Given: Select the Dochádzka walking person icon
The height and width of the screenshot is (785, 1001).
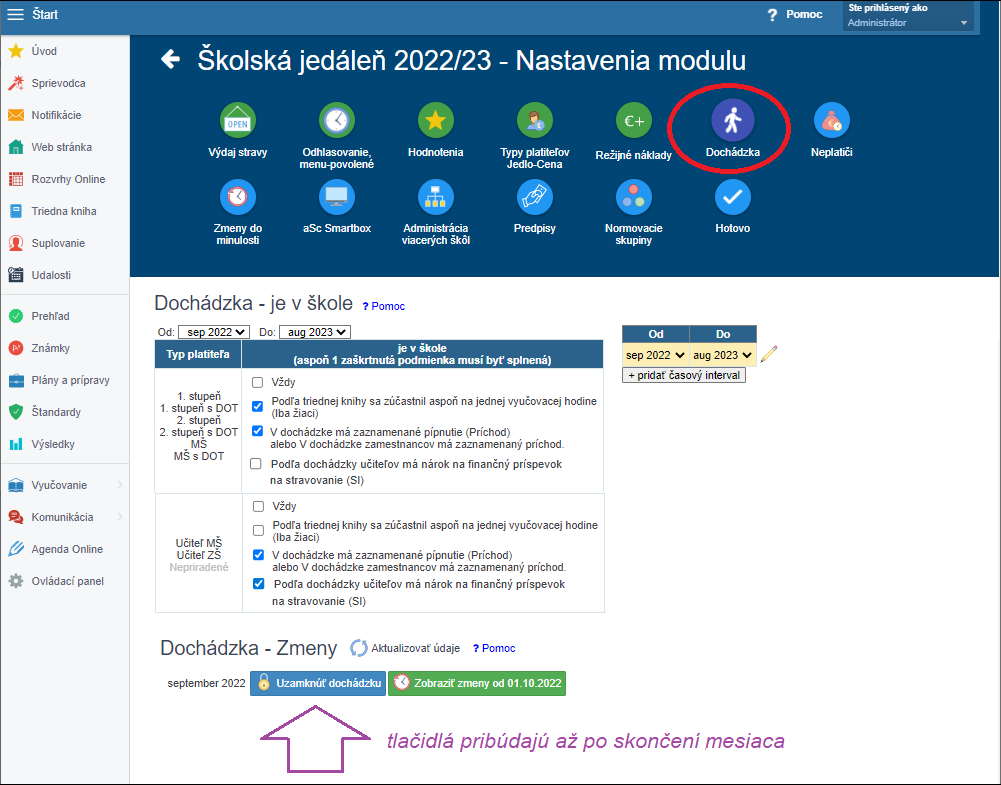Looking at the screenshot, I should coord(732,121).
